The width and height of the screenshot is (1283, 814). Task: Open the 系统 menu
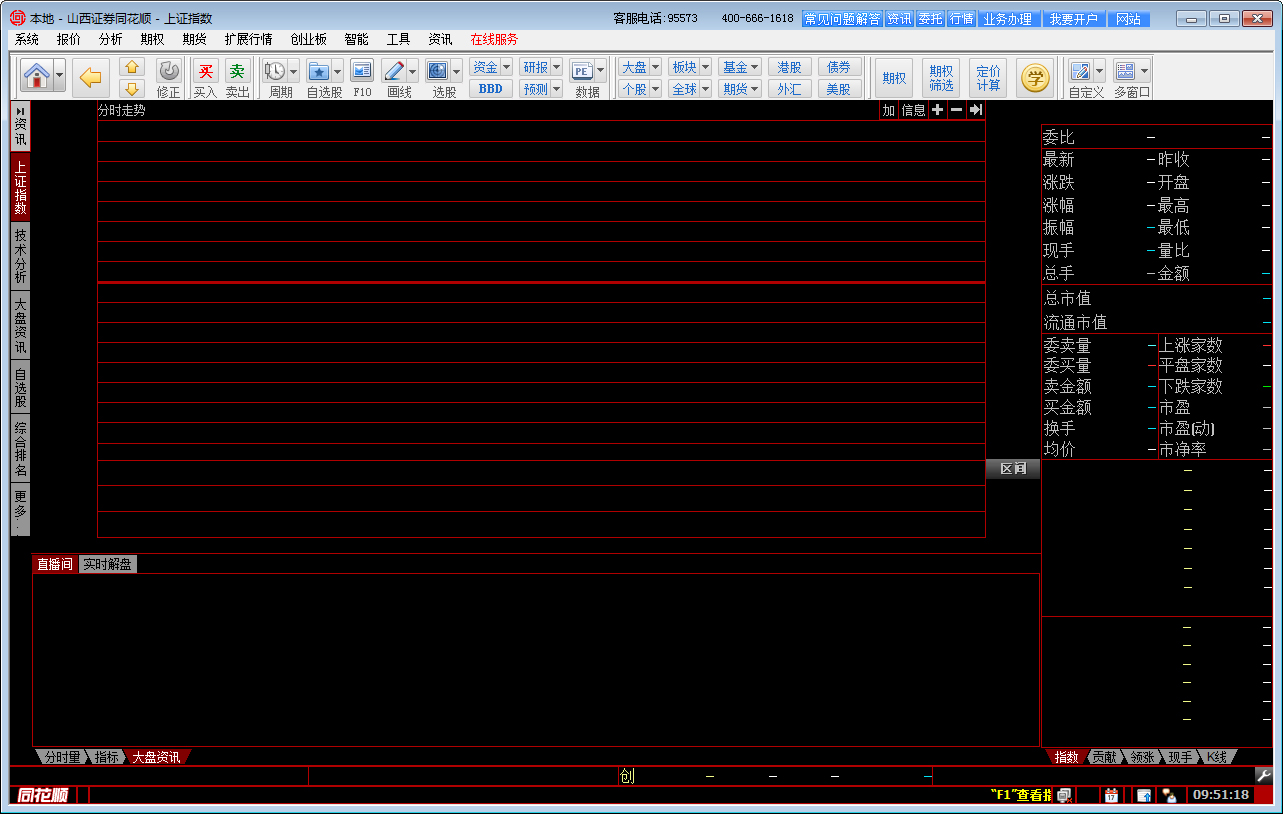tap(27, 39)
